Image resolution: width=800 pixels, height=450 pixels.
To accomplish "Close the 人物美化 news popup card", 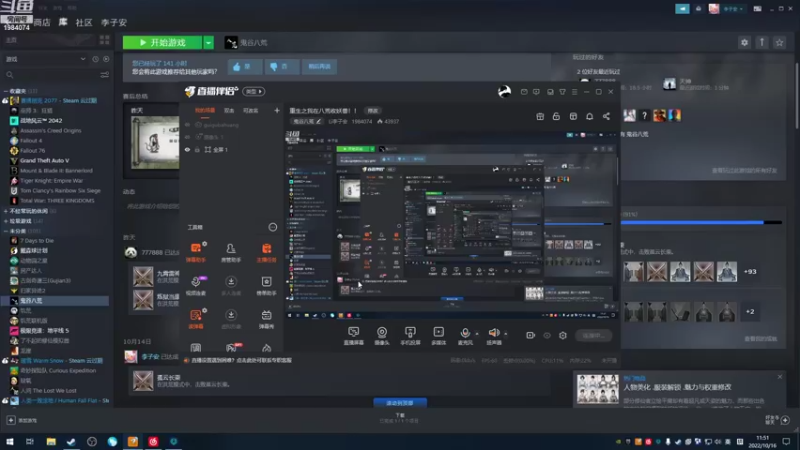I will (x=780, y=377).
